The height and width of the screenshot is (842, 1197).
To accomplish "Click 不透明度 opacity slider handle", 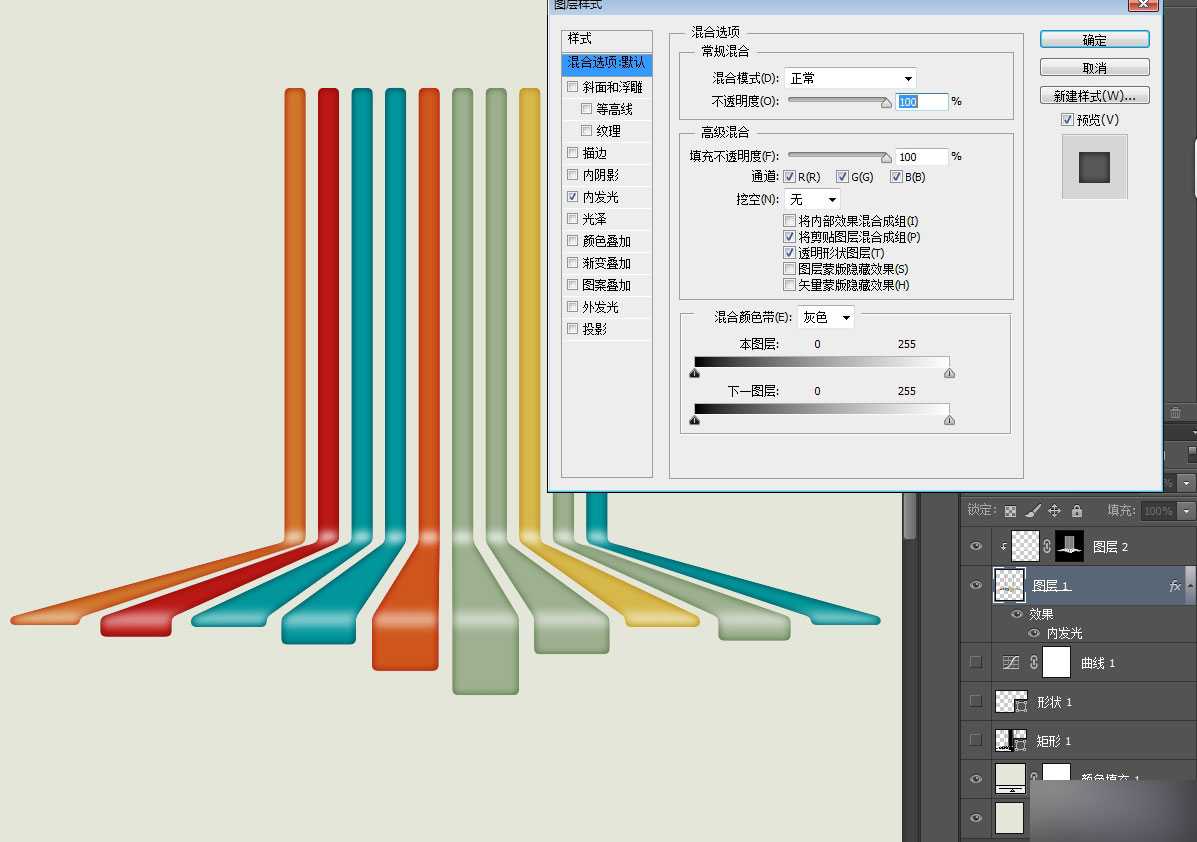I will tap(886, 102).
